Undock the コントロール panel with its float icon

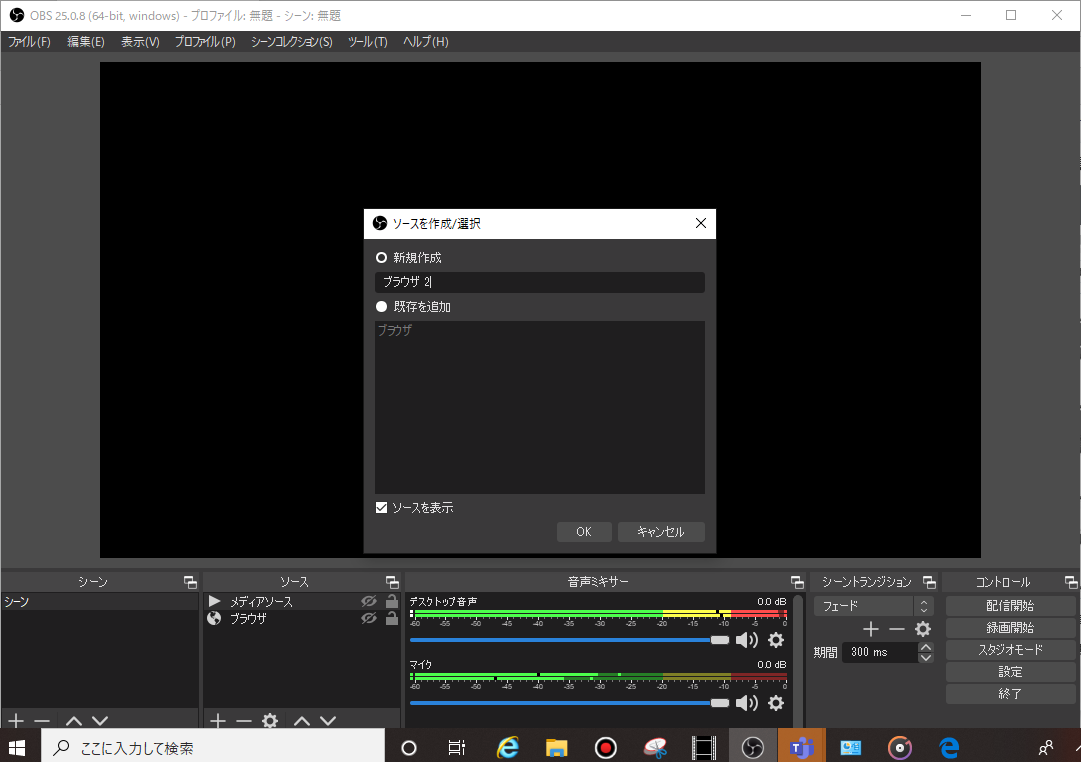tap(1071, 582)
